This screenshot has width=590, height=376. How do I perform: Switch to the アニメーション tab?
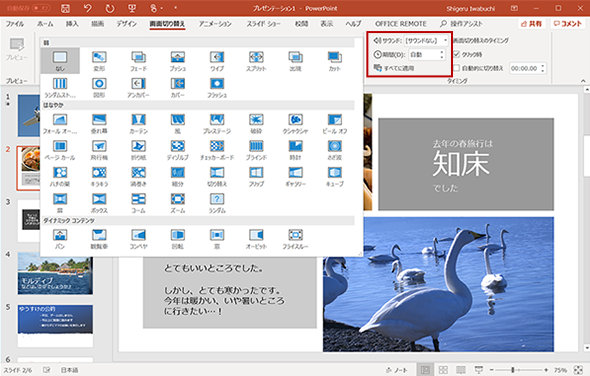[x=215, y=24]
